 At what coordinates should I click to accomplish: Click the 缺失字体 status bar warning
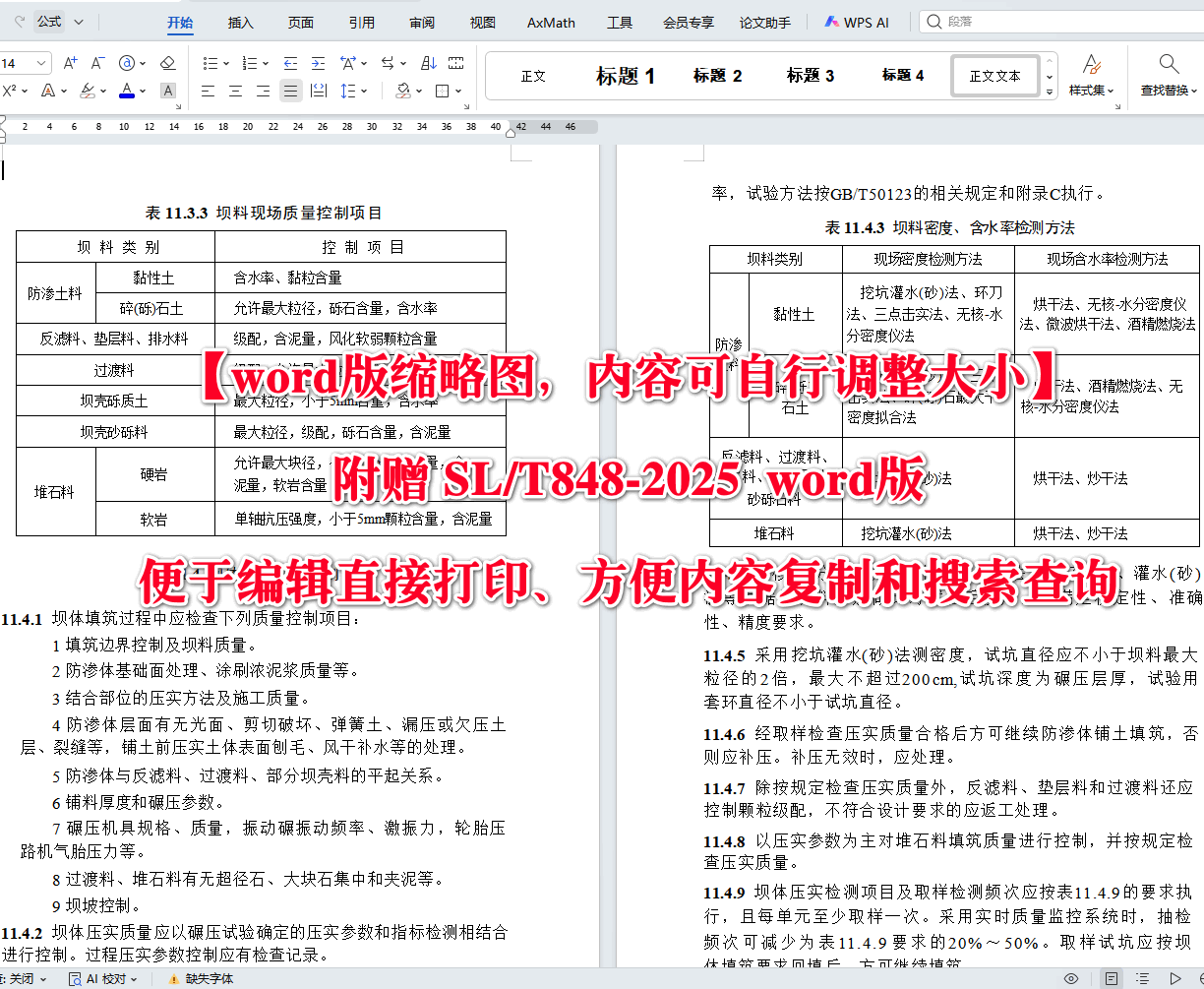click(x=210, y=978)
